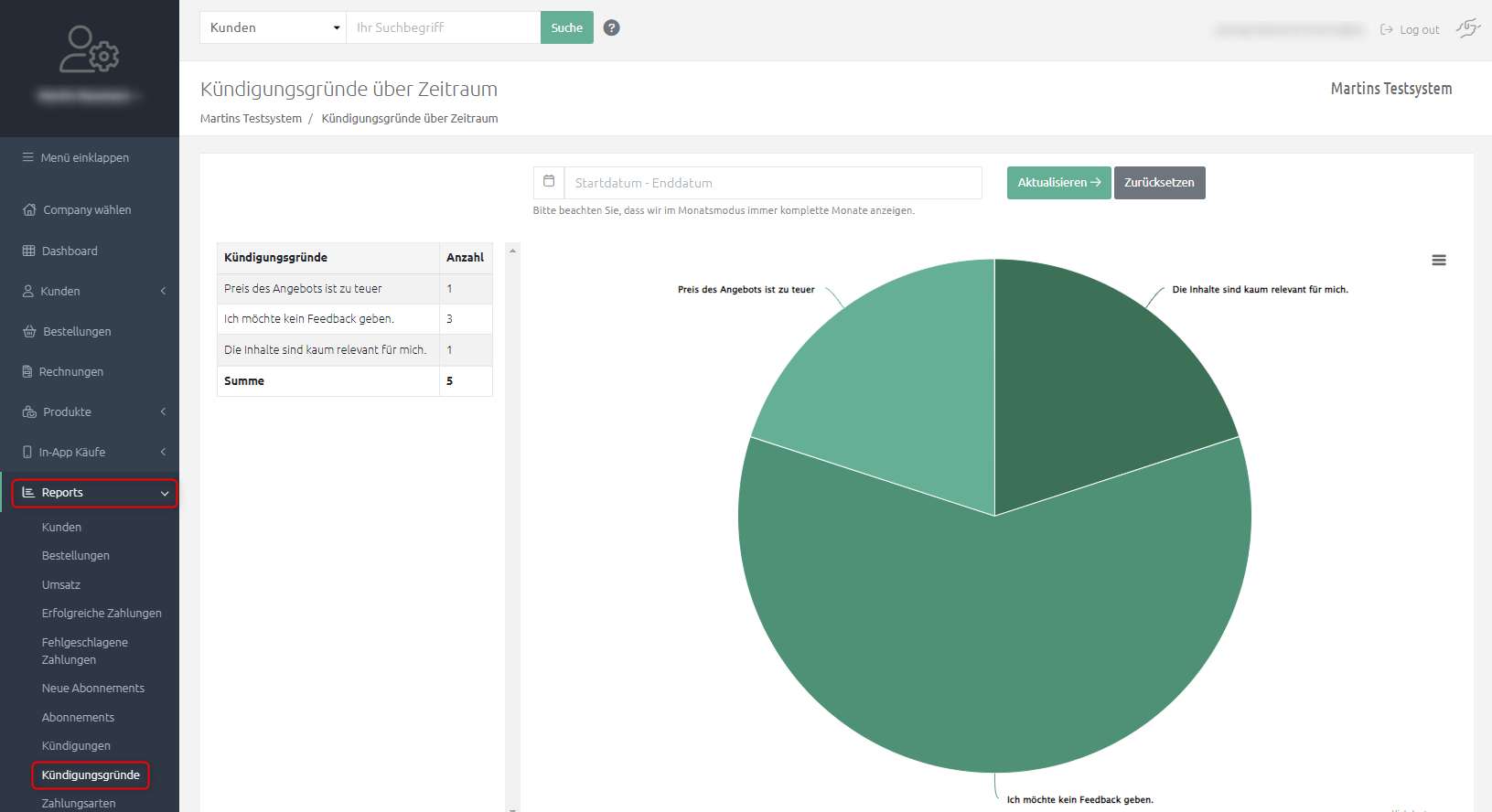This screenshot has width=1492, height=812.
Task: Open Erfolgreiche Zahlungen report
Action: pos(102,614)
